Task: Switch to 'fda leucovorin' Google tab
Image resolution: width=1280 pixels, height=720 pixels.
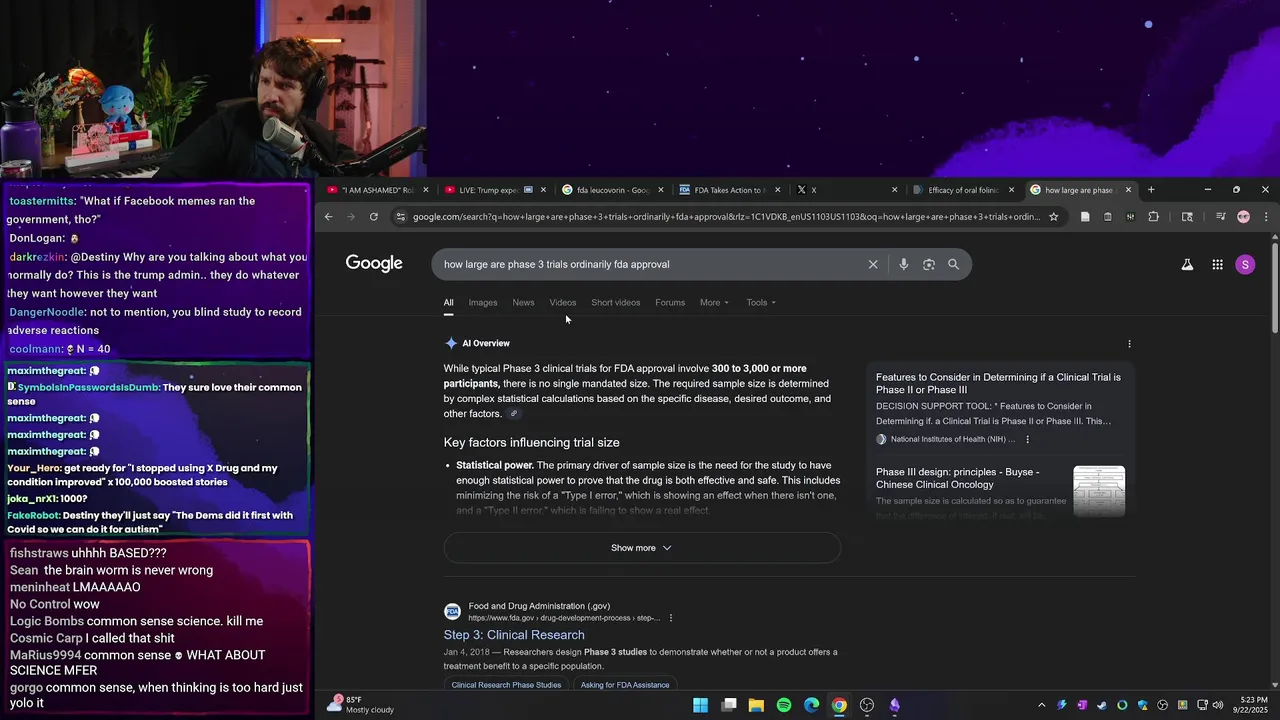Action: point(612,190)
